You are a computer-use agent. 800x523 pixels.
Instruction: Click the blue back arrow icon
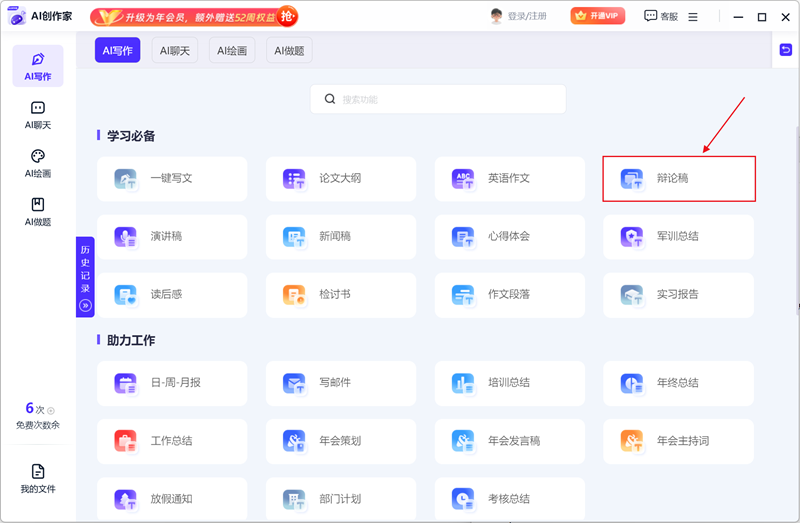click(x=786, y=49)
